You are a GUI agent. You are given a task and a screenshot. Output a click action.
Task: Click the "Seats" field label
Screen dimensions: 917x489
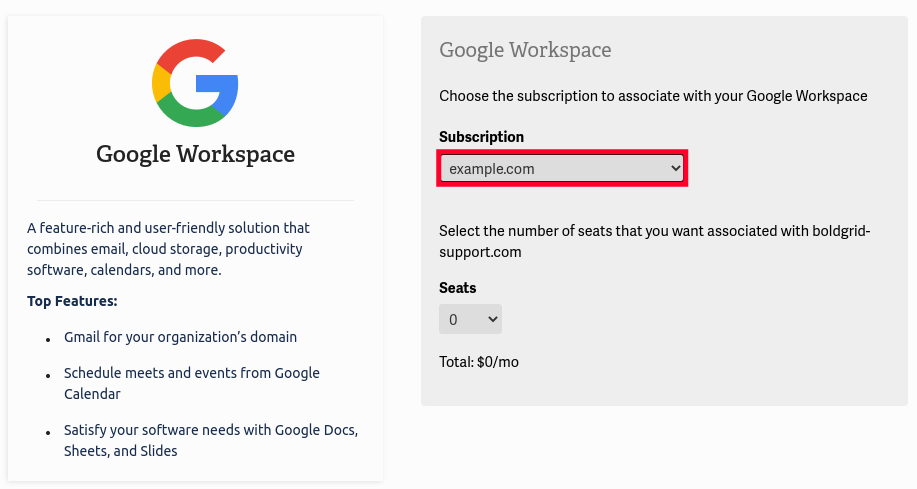point(458,288)
